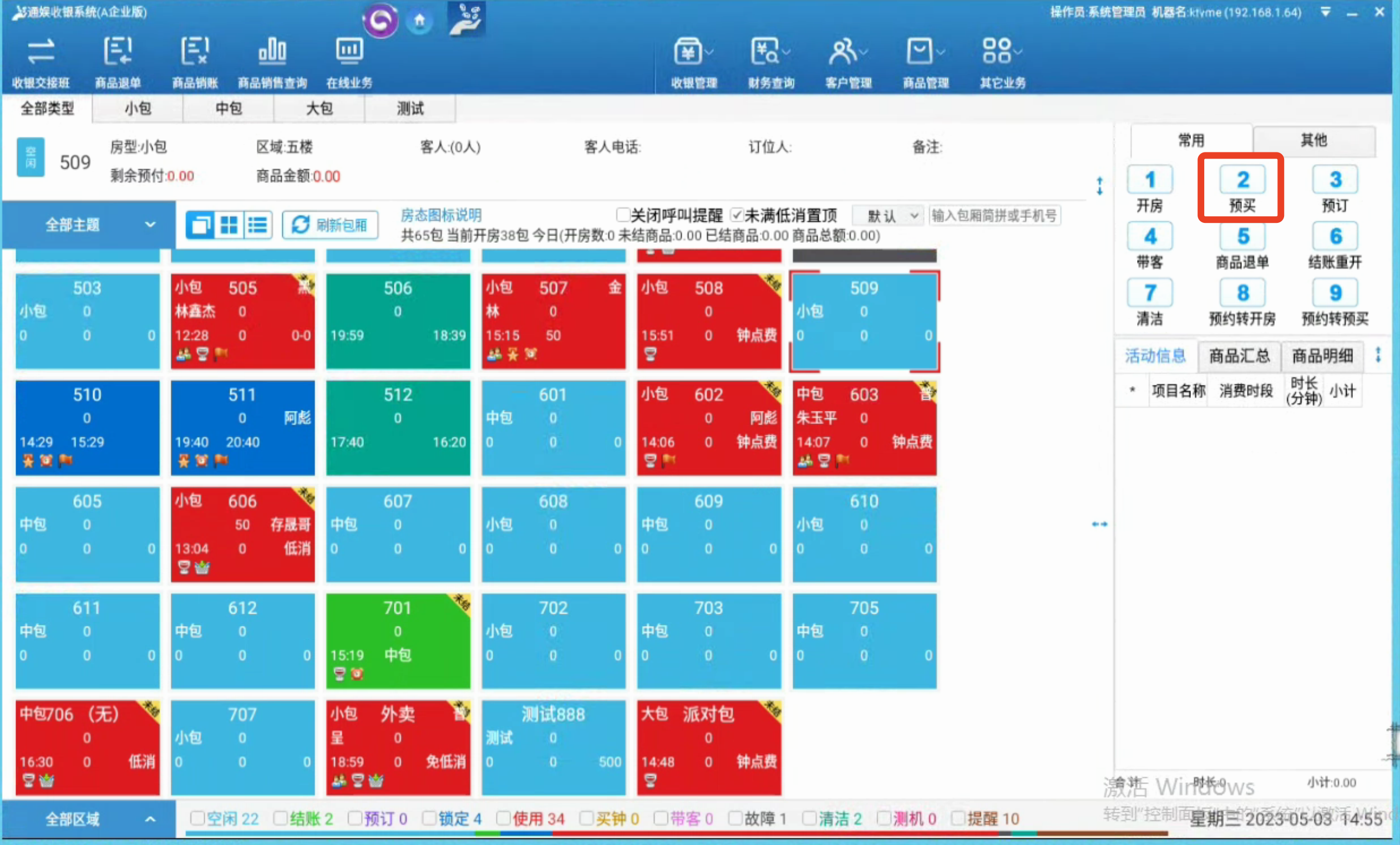Screen dimensions: 1400x845
Task: Switch to the list room view icon
Action: pos(257,226)
